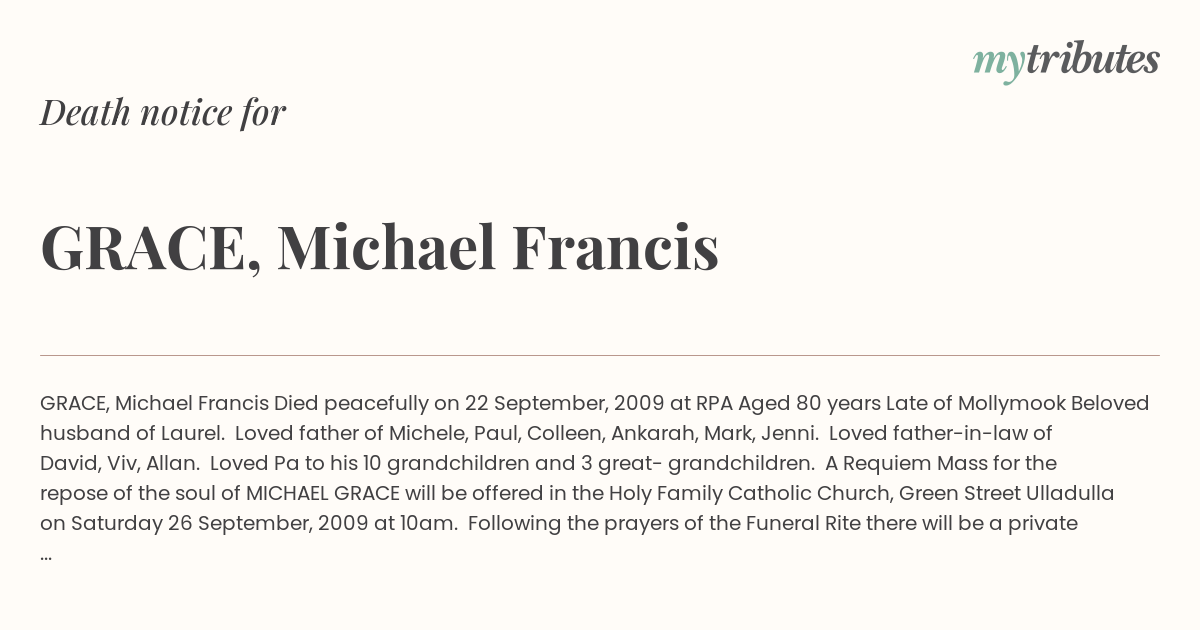This screenshot has height=630, width=1200.
Task: Select 'Mollymook' in the first line
Action: (1011, 404)
